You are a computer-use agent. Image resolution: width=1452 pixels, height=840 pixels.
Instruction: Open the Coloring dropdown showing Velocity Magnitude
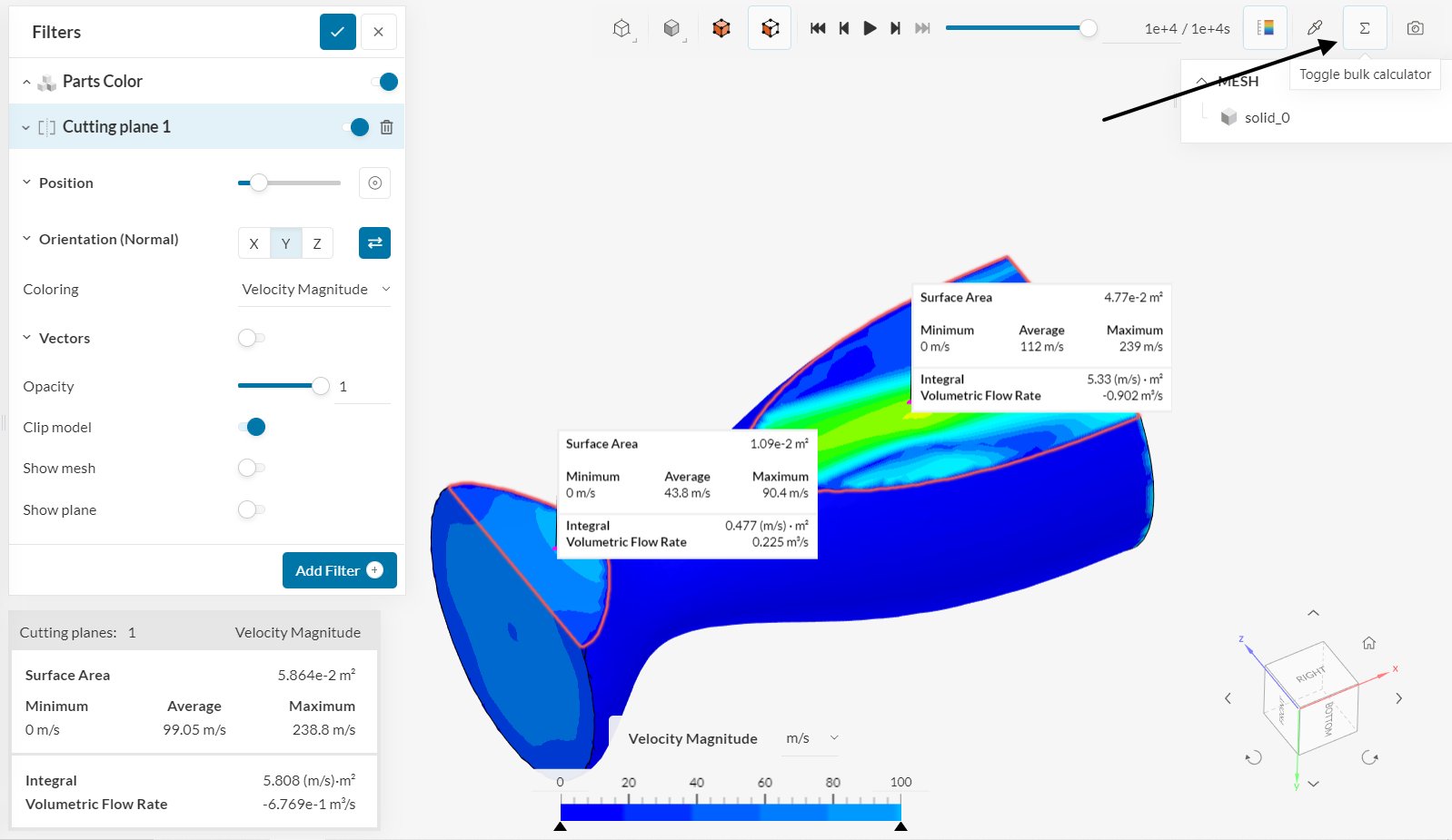(315, 290)
